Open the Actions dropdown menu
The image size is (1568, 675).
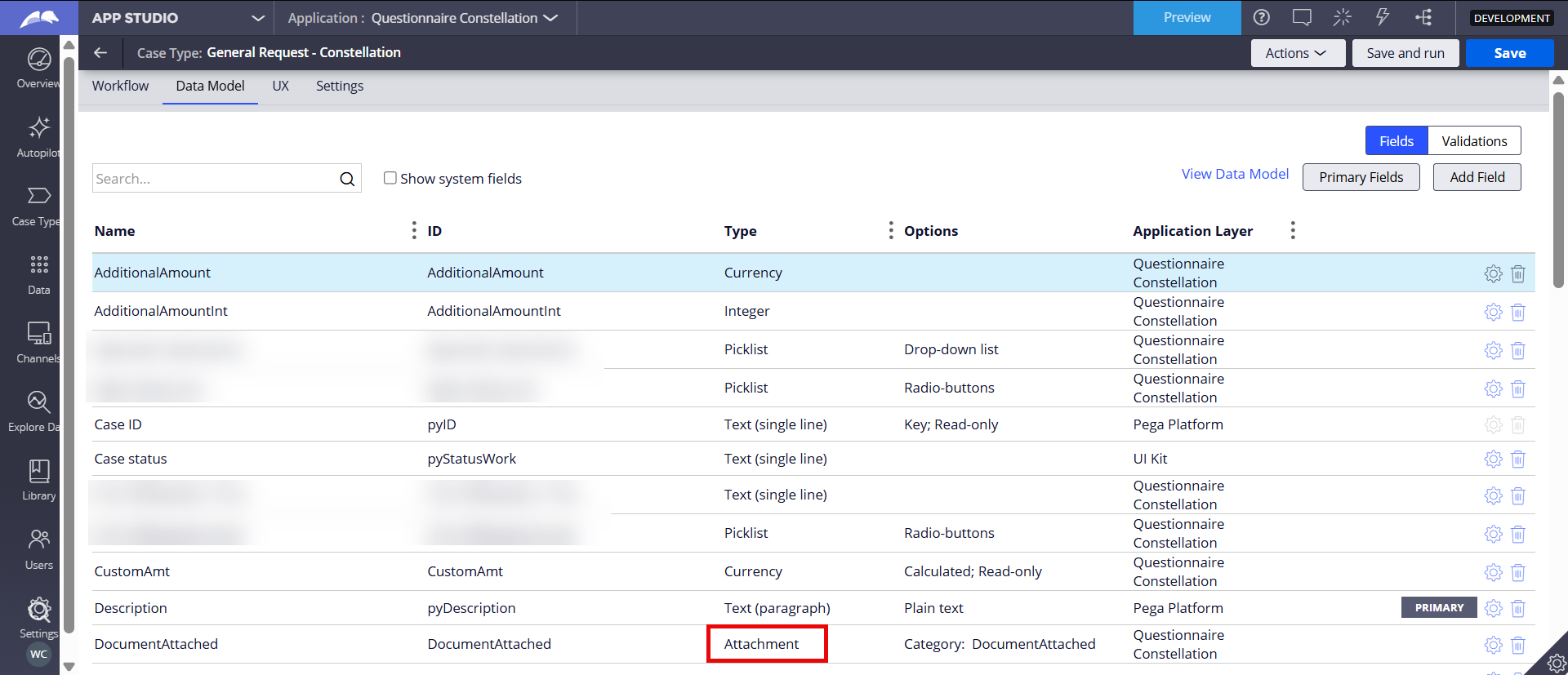(x=1298, y=53)
